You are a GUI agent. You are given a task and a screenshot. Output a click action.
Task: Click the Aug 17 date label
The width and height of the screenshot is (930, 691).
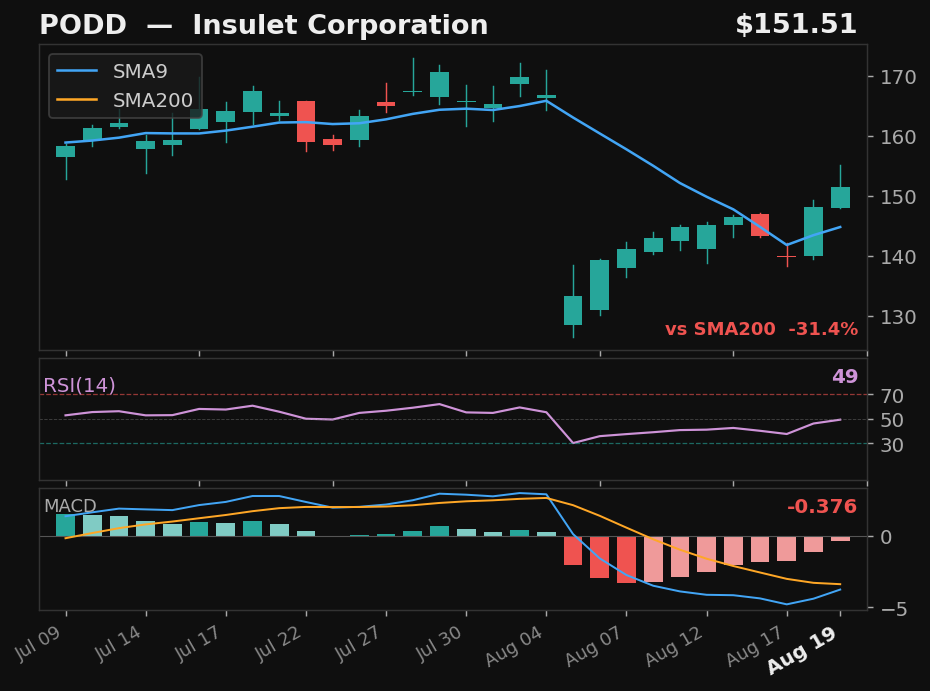click(756, 647)
